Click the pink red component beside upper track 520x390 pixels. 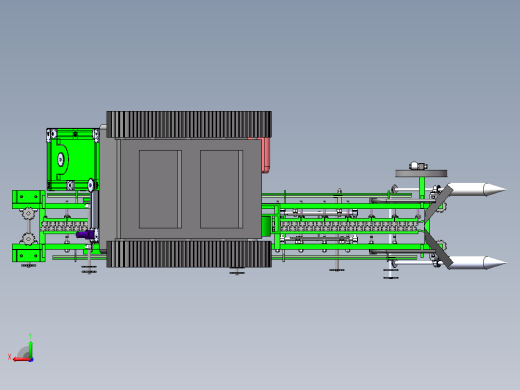(264, 155)
